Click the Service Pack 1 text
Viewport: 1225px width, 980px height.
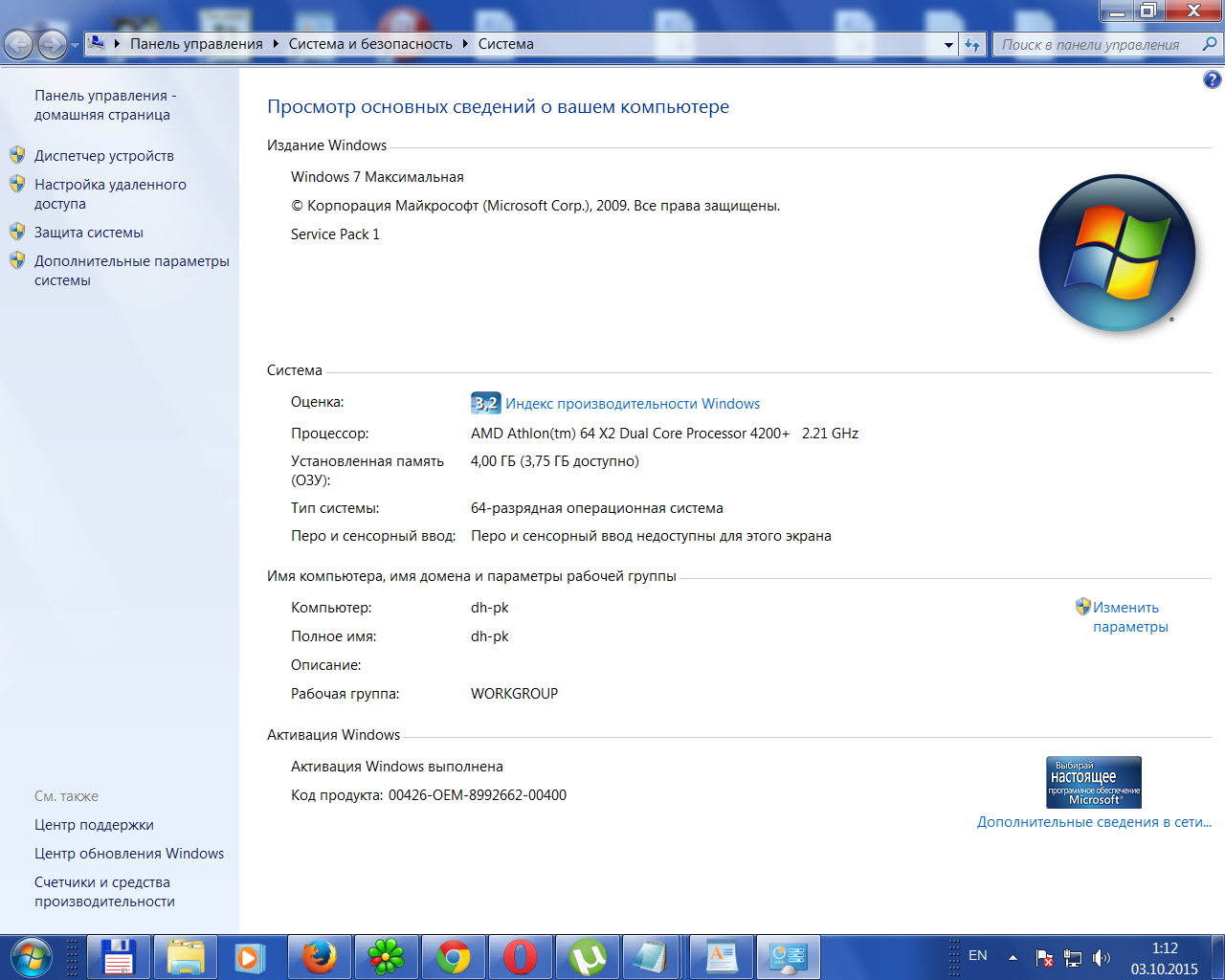335,234
